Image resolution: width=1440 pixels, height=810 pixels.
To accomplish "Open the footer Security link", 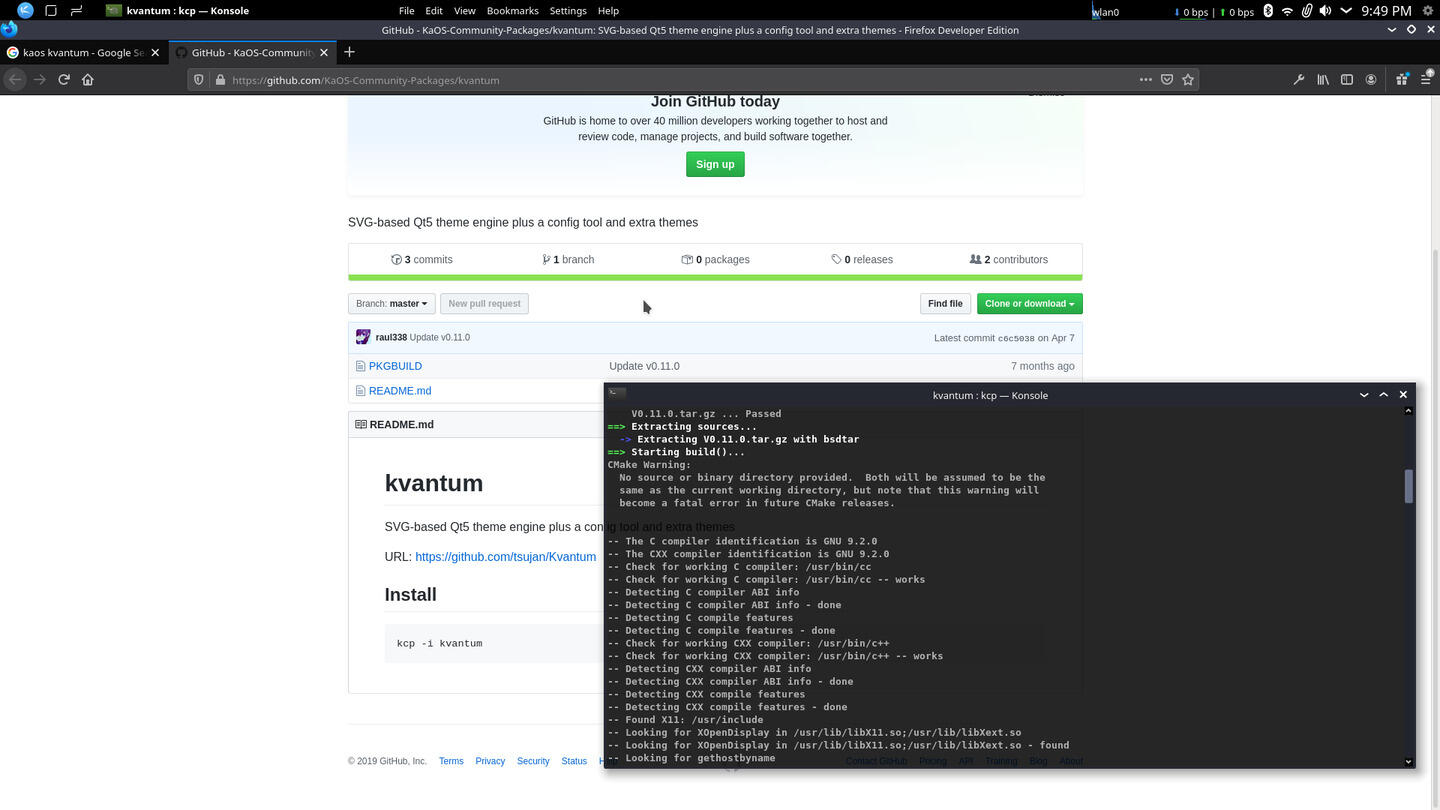I will point(533,761).
